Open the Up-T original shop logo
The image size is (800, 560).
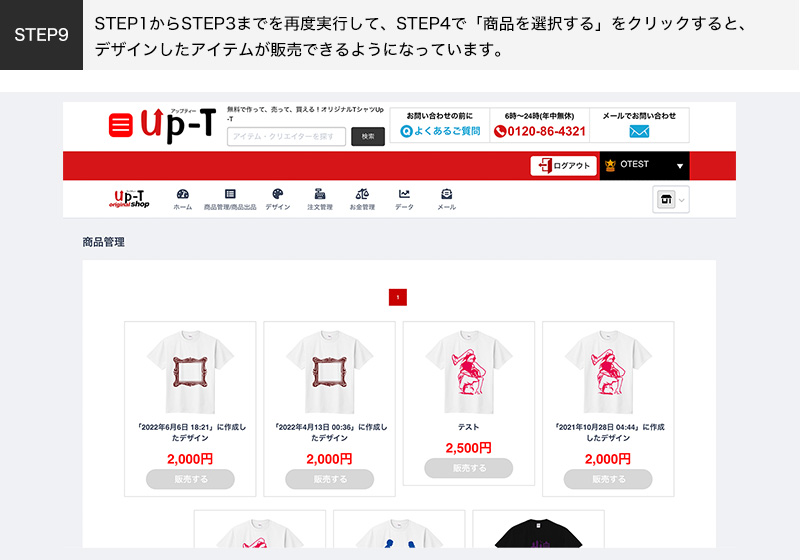tap(129, 199)
